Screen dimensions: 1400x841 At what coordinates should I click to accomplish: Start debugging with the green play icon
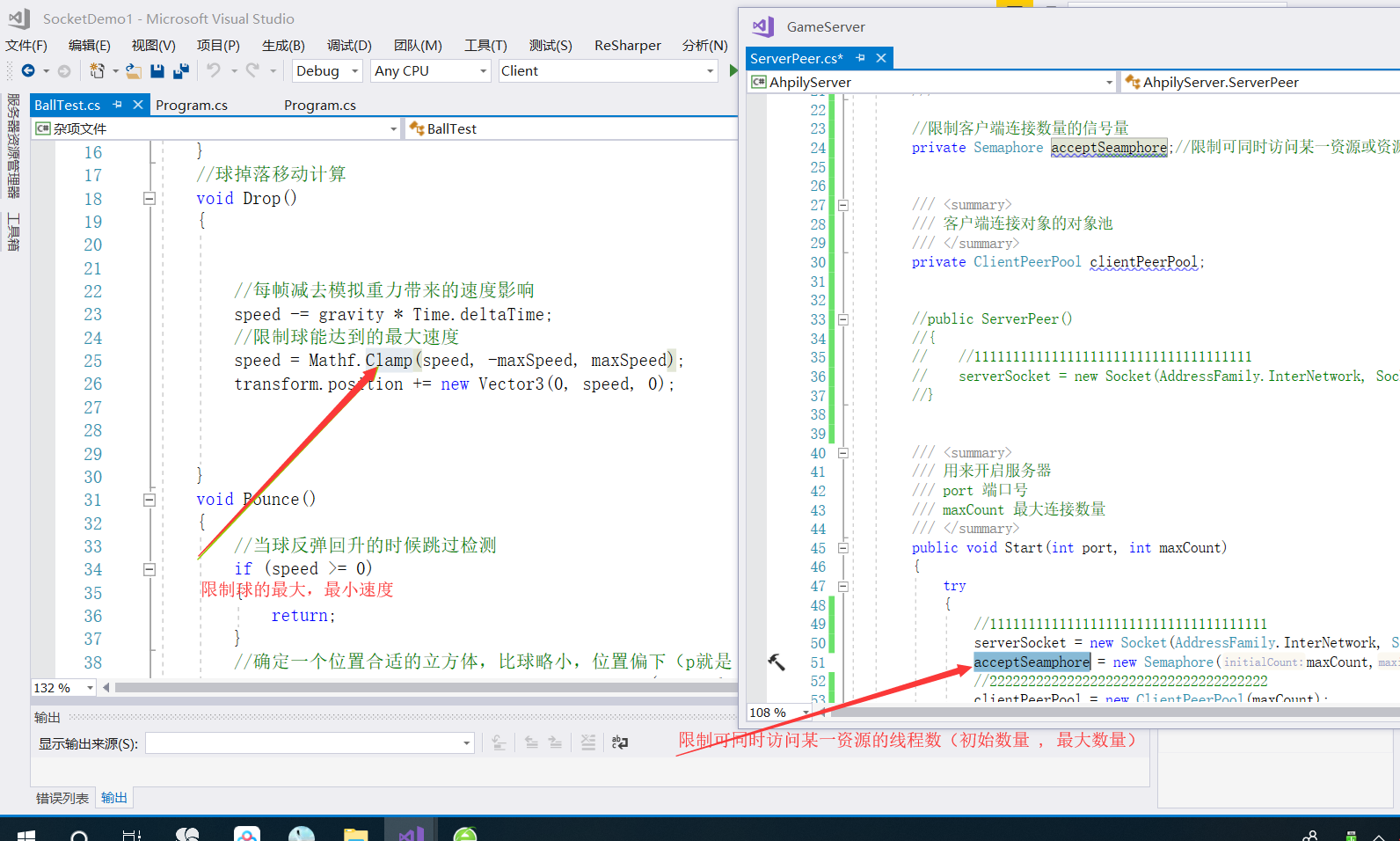pyautogui.click(x=733, y=70)
